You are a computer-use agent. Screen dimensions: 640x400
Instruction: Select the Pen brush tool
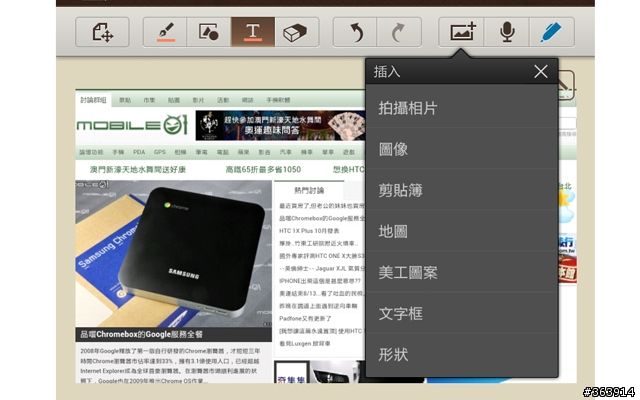(165, 32)
